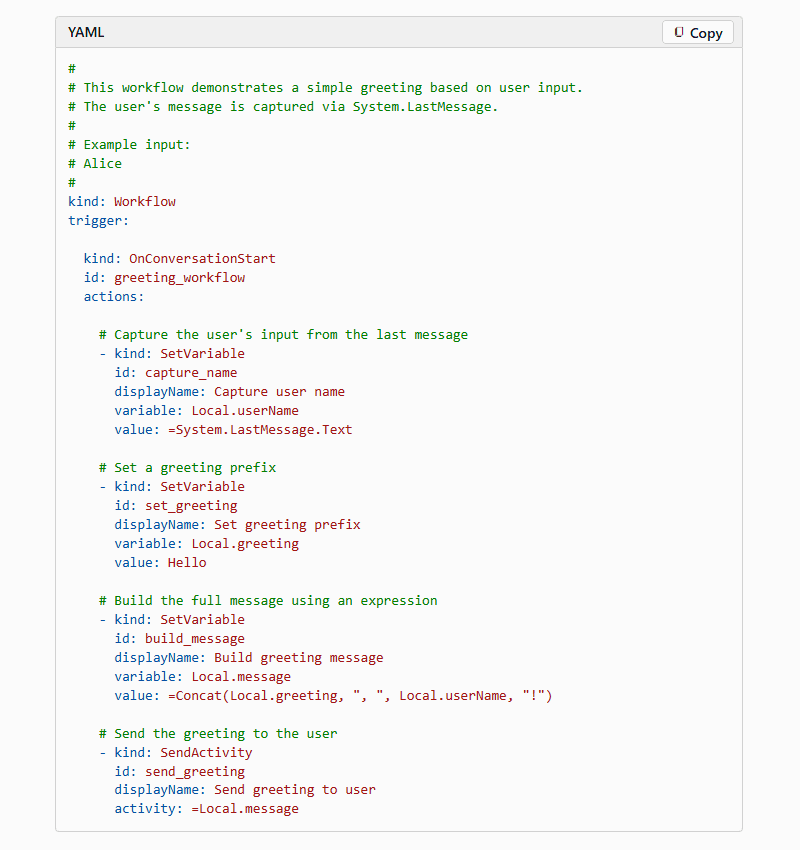
Task: Click comment 'Build the full message using an expression'
Action: (x=268, y=601)
